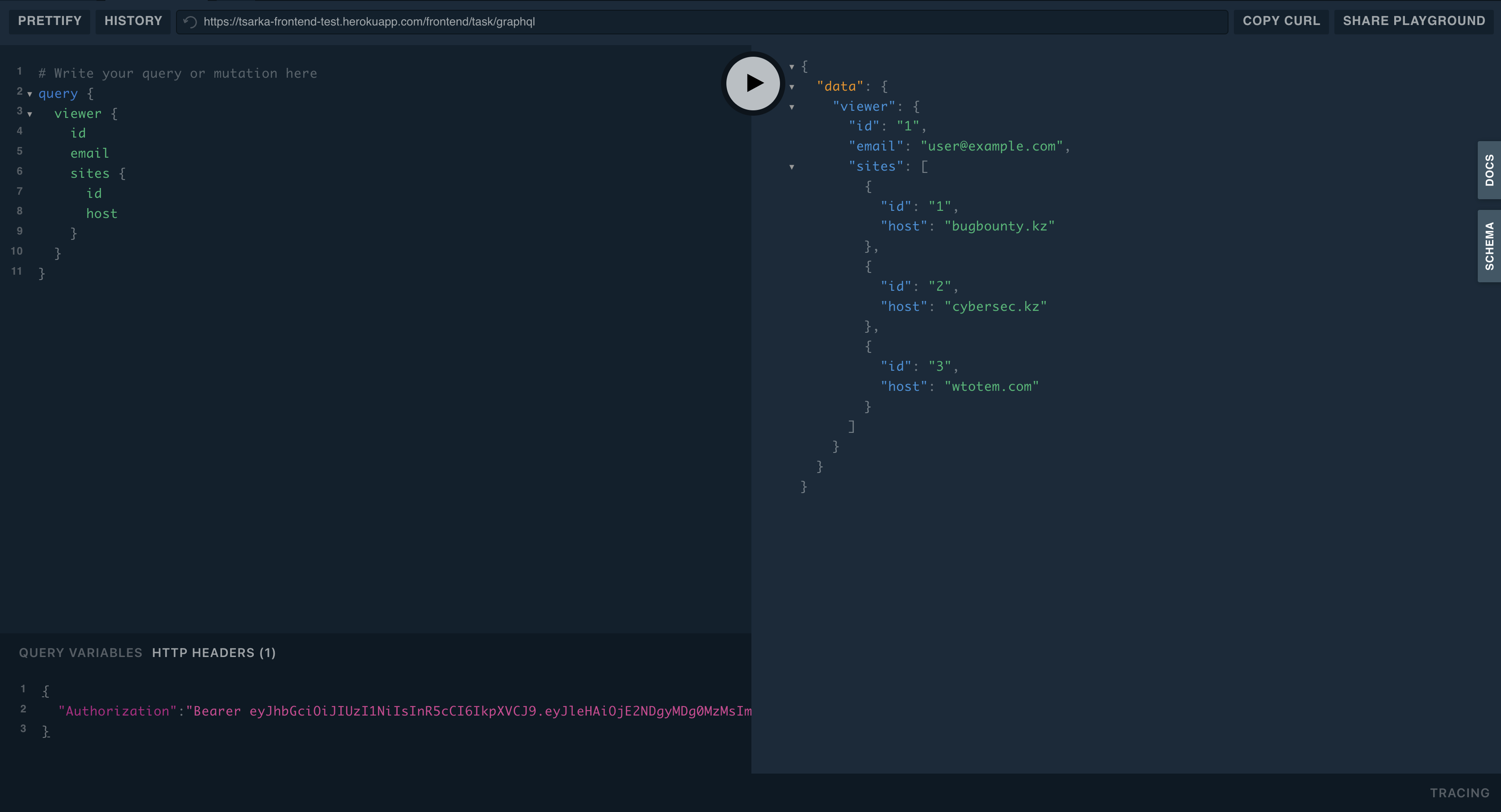Click the Copy CURL button
Image resolution: width=1501 pixels, height=812 pixels.
[x=1281, y=21]
